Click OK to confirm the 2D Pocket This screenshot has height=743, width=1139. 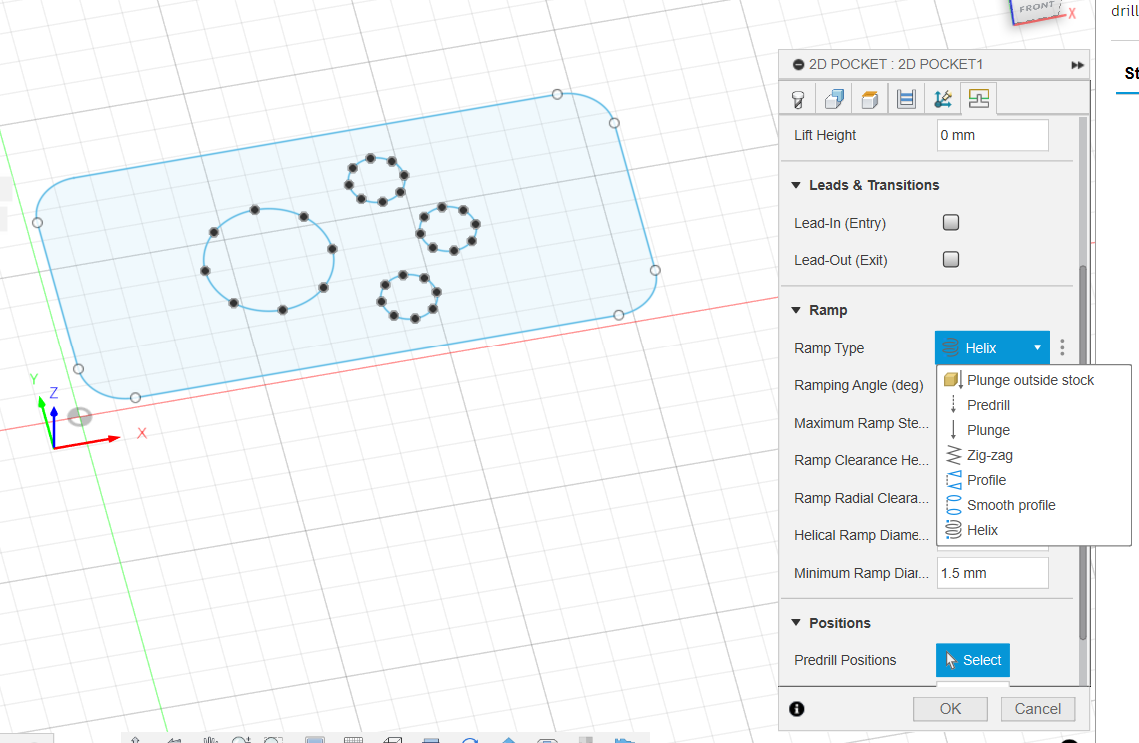pos(950,709)
